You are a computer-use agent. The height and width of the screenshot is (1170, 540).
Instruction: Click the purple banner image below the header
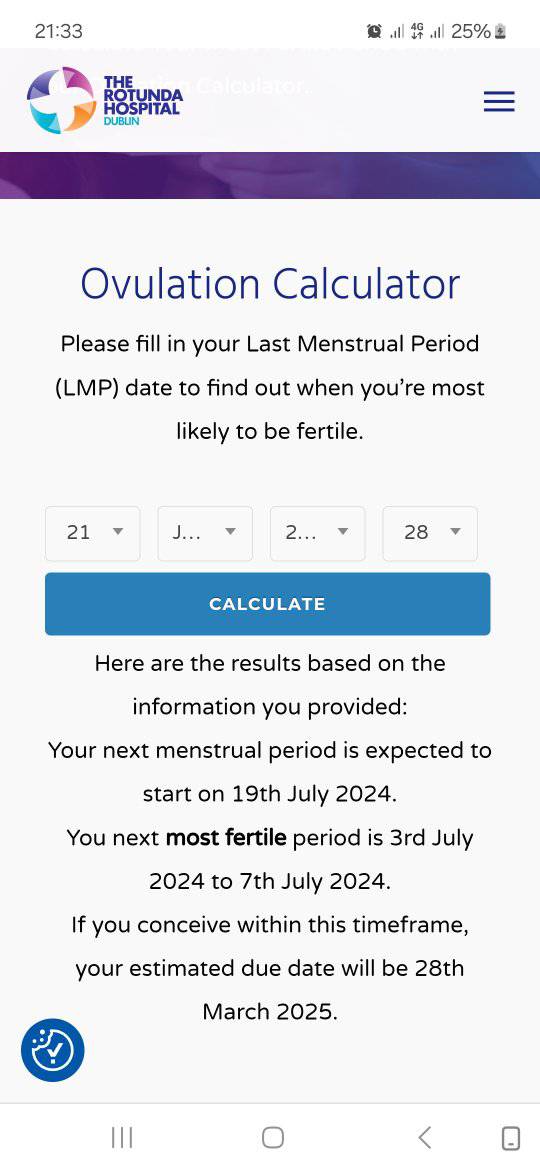point(270,175)
